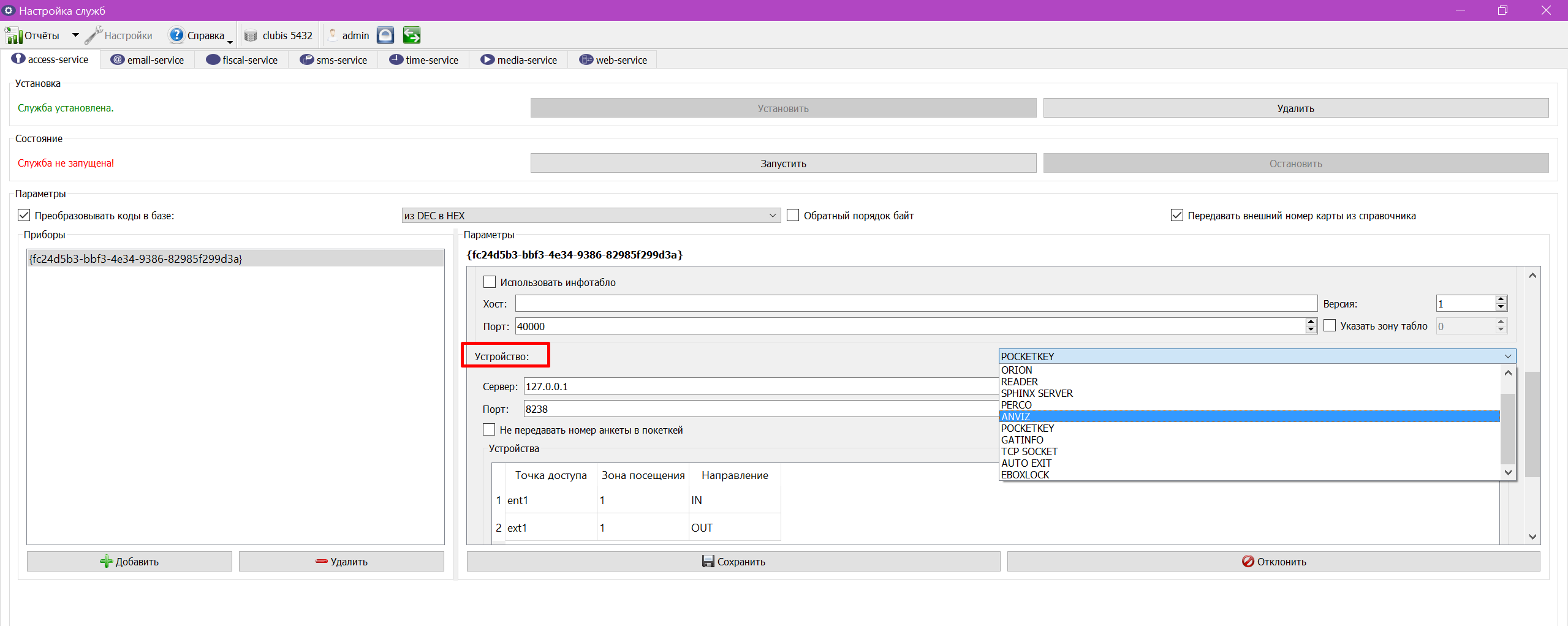Click the Точка доступа column header
This screenshot has height=626, width=1568.
tap(551, 475)
